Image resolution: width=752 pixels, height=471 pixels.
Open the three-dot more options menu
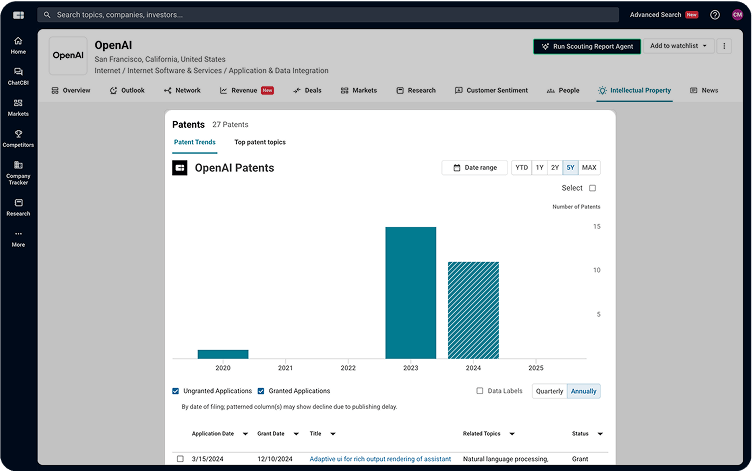725,46
